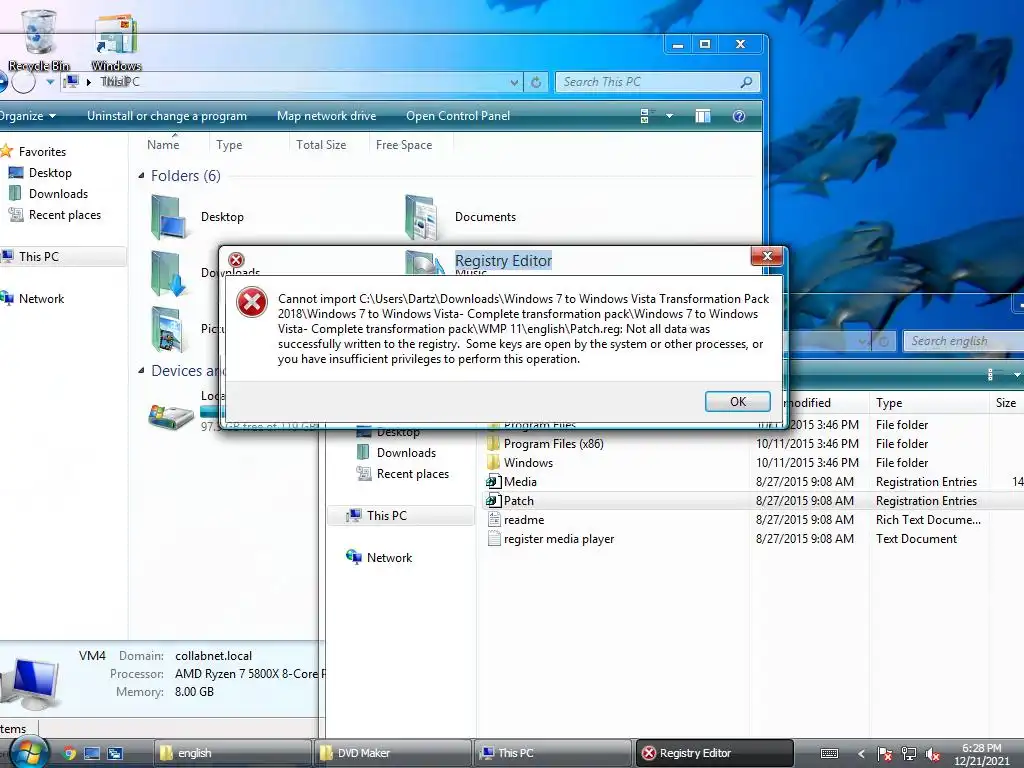Collapse the Devices and drives group
This screenshot has width=1024, height=768.
pyautogui.click(x=141, y=371)
